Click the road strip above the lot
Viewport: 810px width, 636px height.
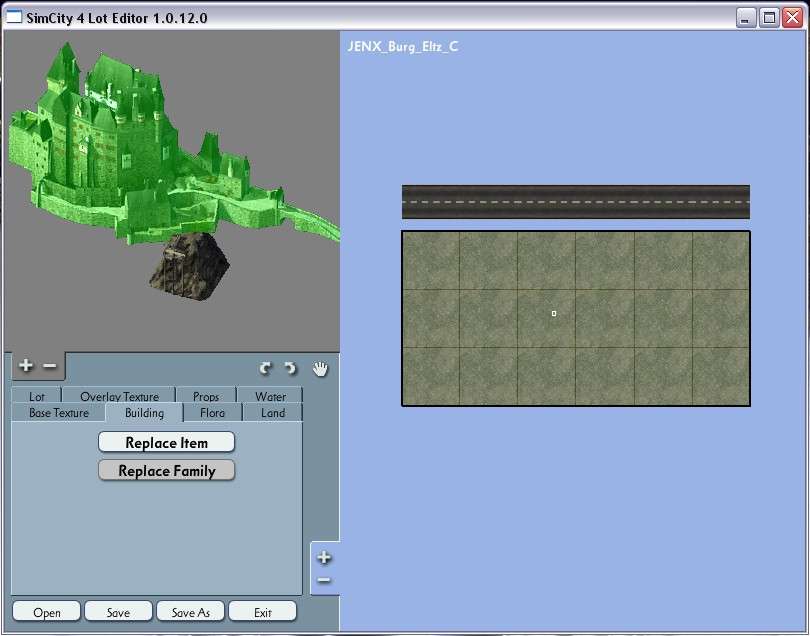pos(575,201)
